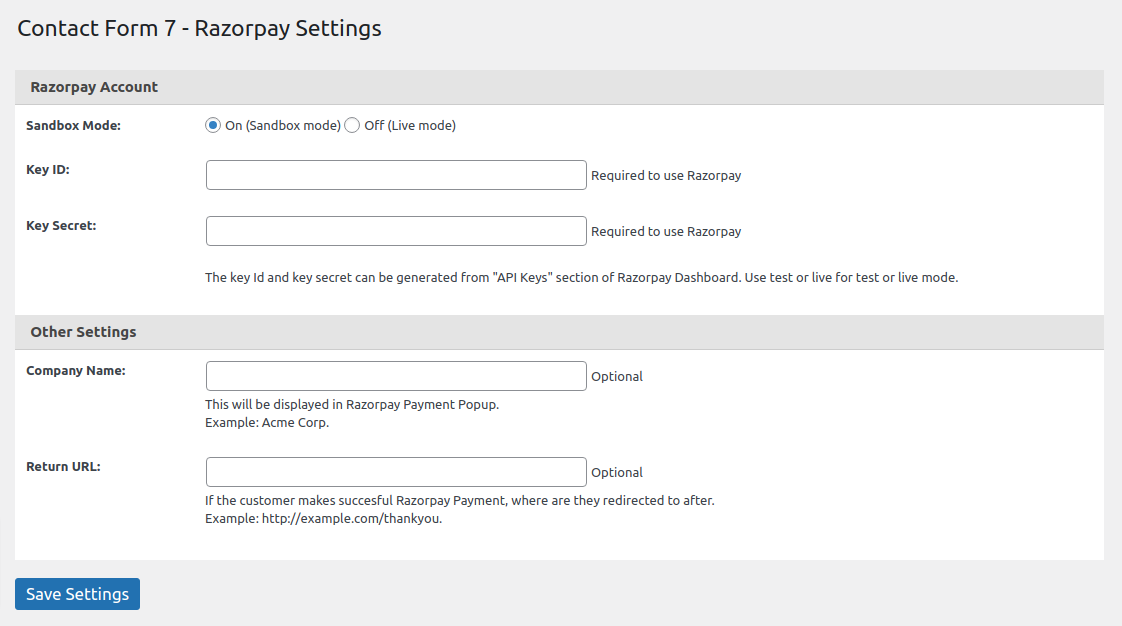
Task: Click the Save Settings button
Action: [77, 594]
